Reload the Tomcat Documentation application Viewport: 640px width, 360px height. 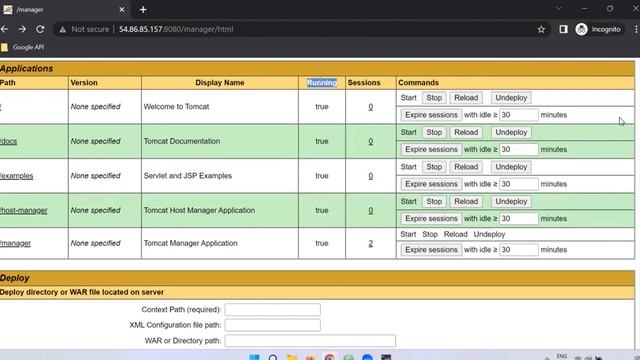466,133
